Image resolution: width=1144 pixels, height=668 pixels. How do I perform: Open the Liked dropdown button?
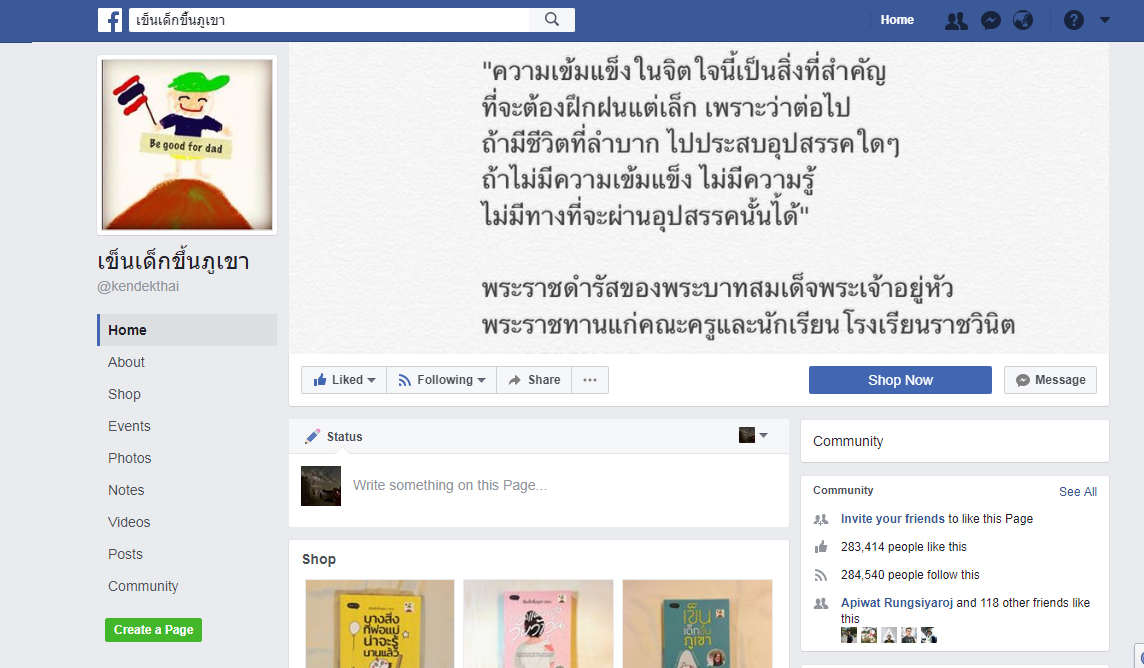[x=344, y=380]
